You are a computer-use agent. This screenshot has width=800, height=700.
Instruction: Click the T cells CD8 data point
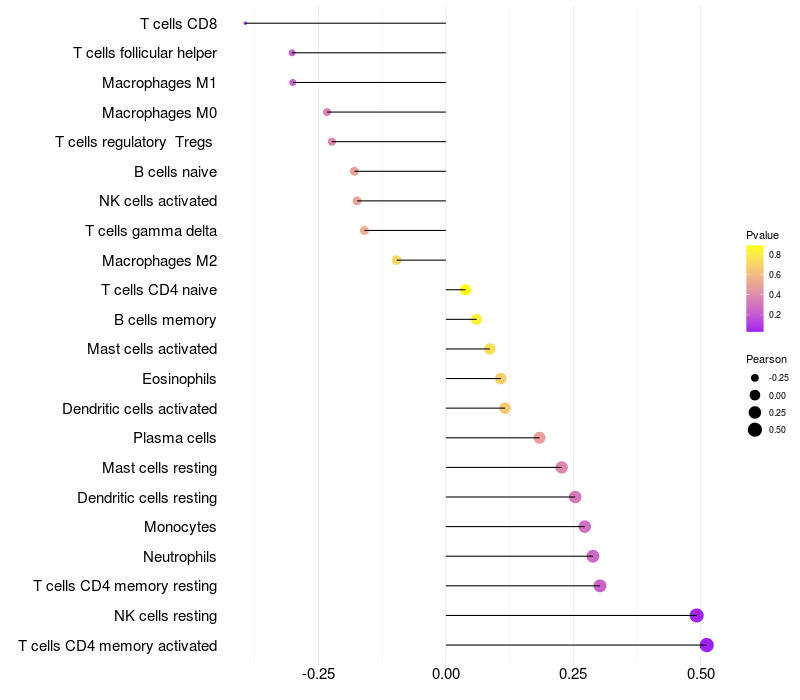pos(245,23)
